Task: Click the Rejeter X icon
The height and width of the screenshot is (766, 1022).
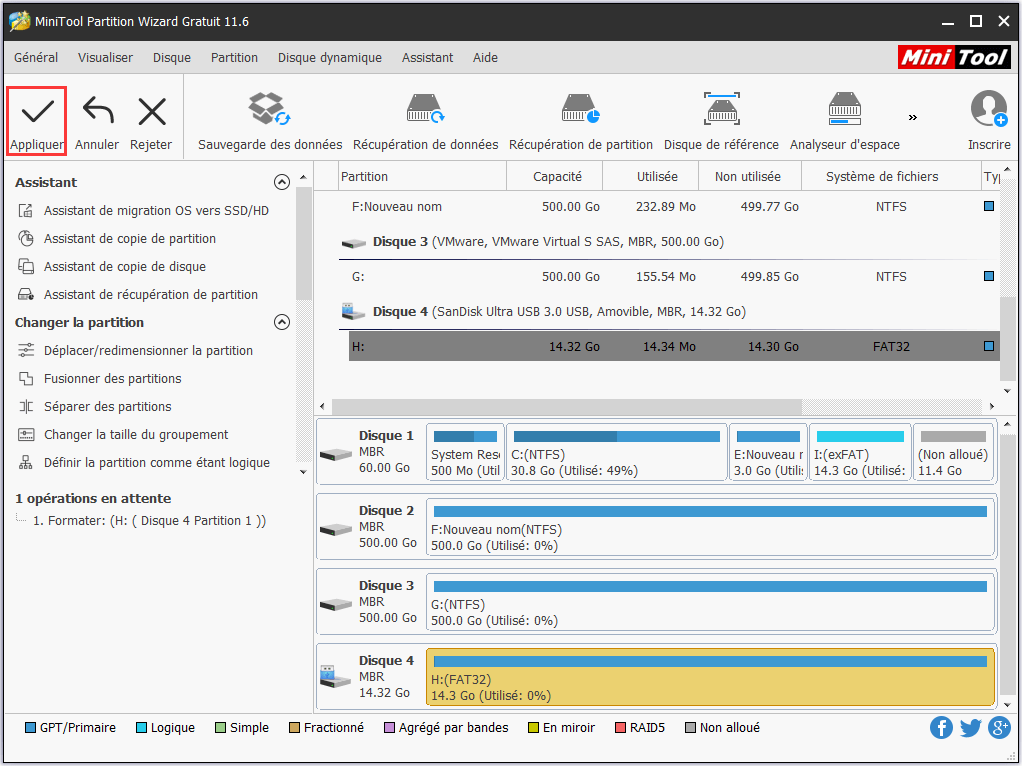Action: coord(151,111)
